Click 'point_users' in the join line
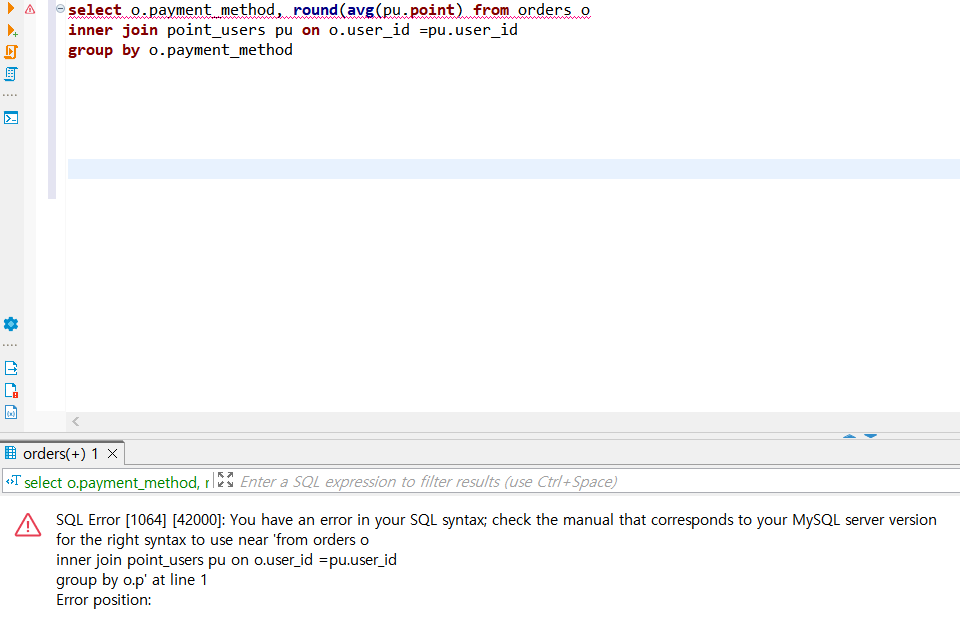This screenshot has width=960, height=635. pyautogui.click(x=216, y=30)
